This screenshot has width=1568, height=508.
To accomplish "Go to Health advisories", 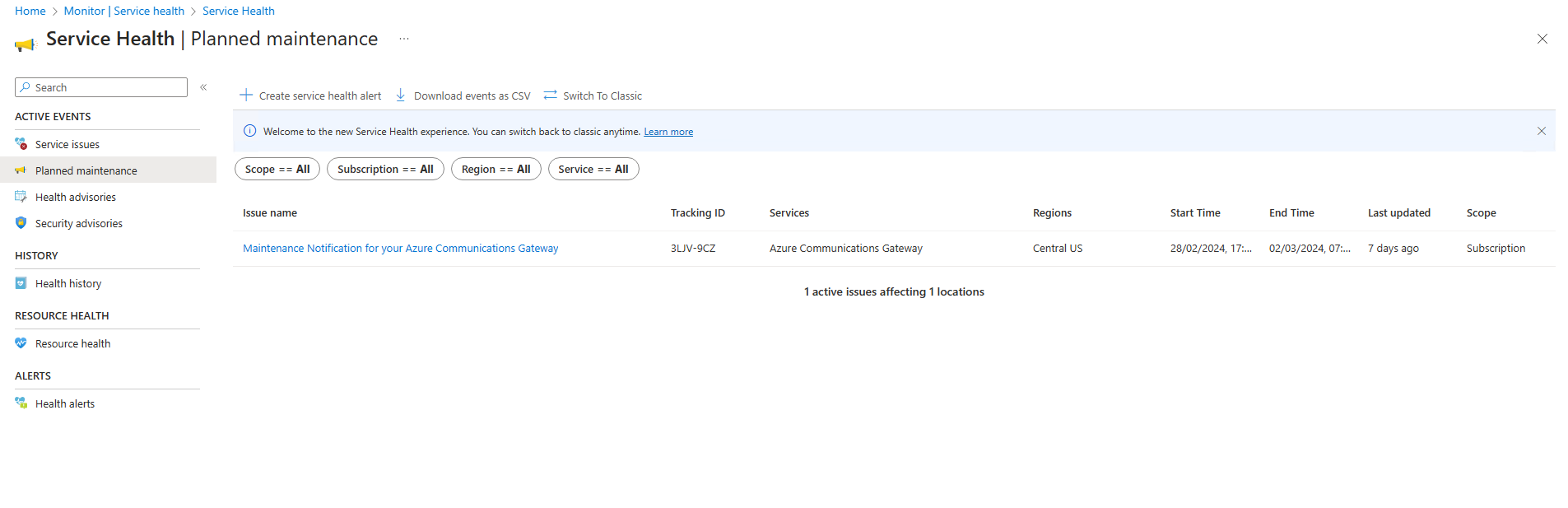I will point(75,197).
